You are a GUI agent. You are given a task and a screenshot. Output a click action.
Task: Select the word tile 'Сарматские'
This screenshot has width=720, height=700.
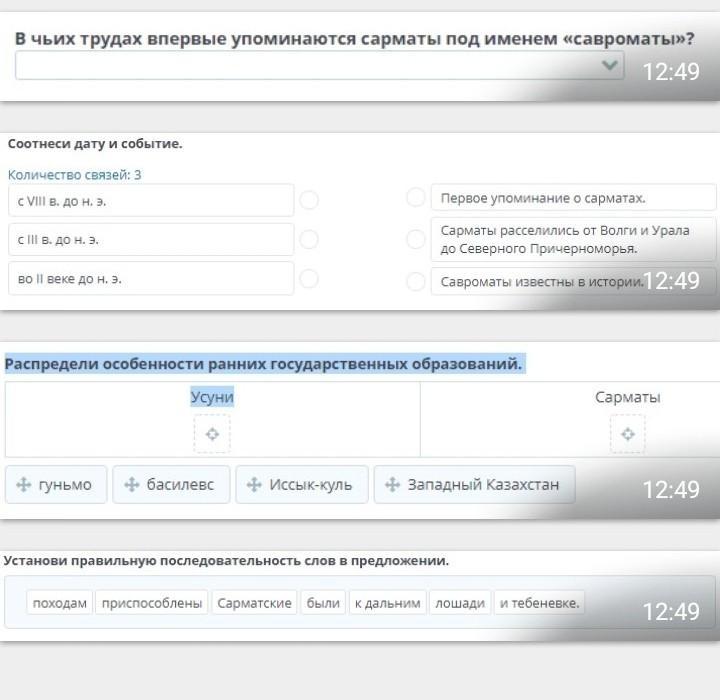point(254,603)
